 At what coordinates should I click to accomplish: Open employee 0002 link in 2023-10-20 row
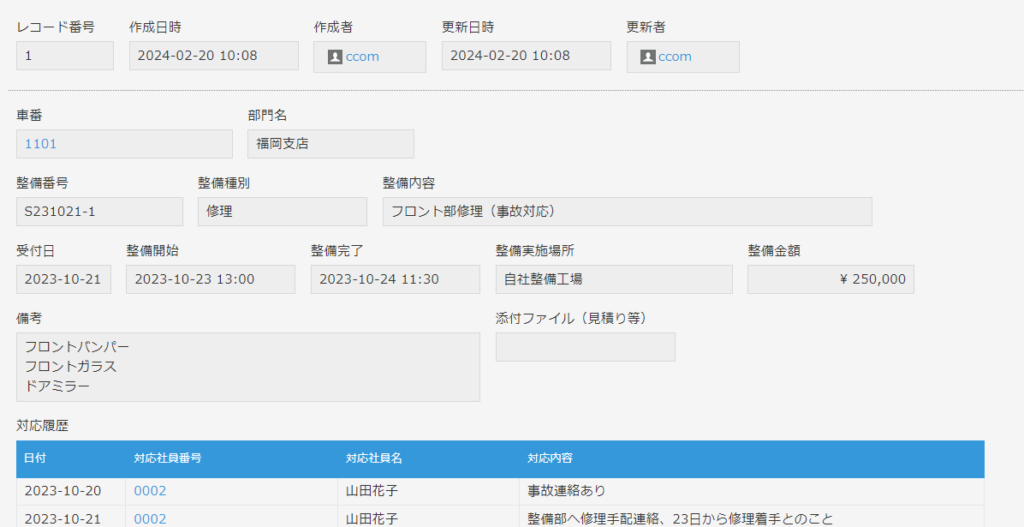pos(150,491)
